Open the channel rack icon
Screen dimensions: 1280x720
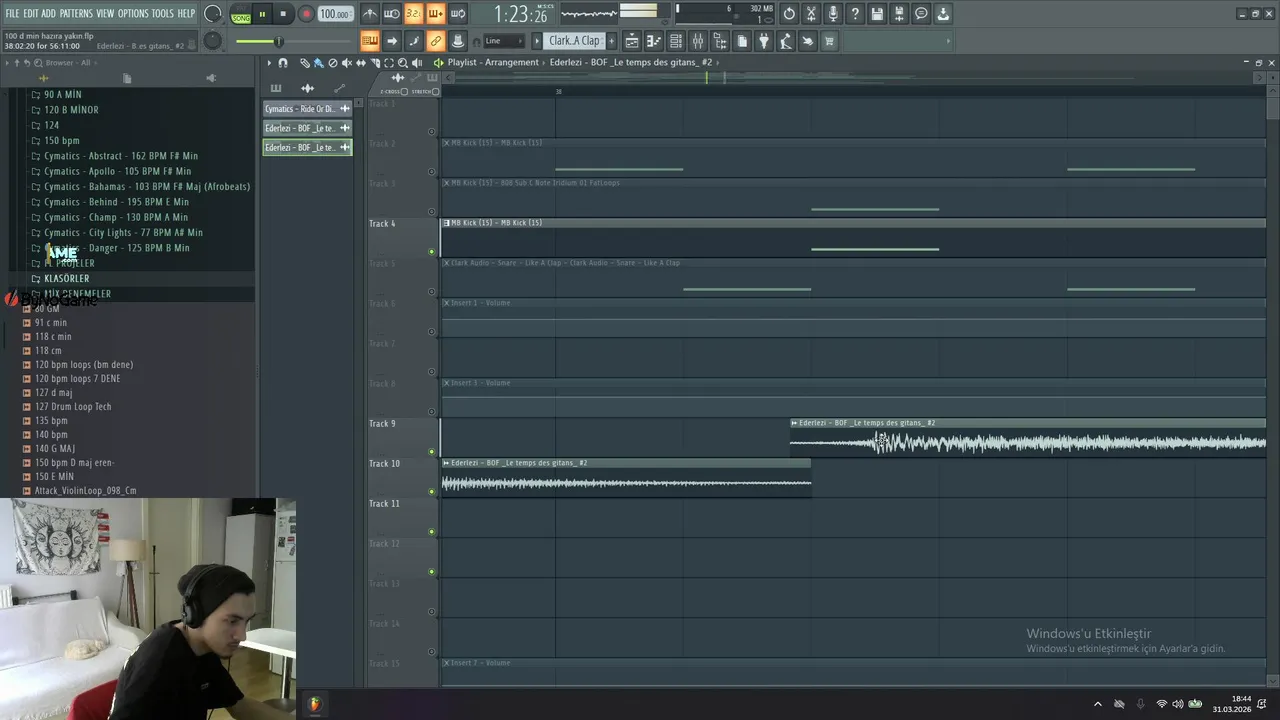pyautogui.click(x=676, y=41)
